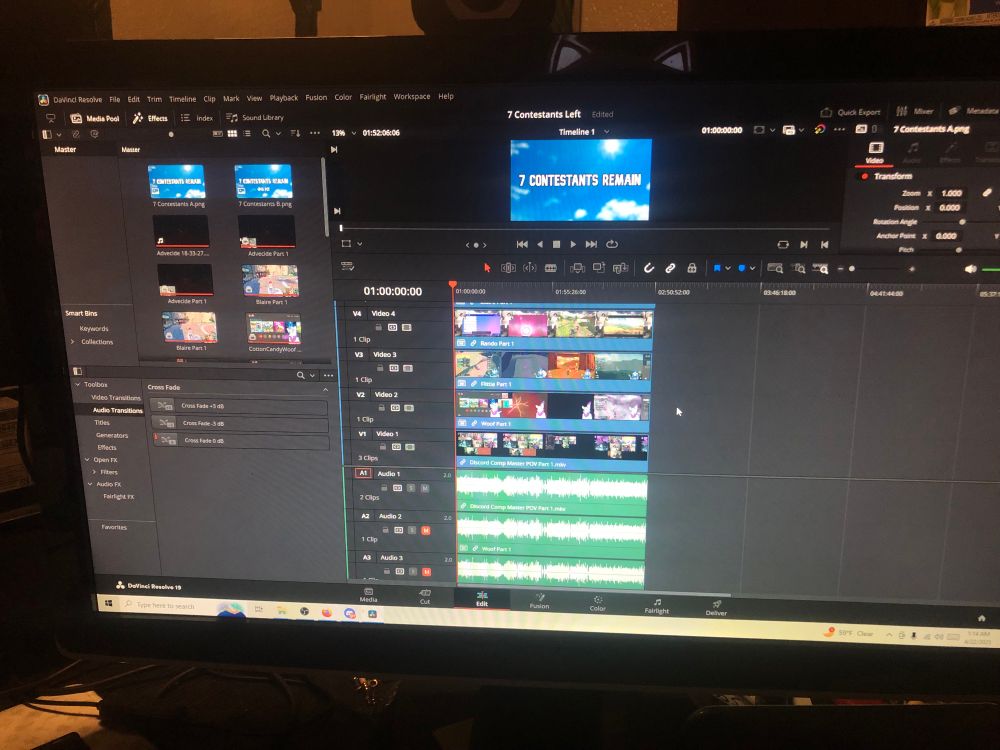Adjust the timeline zoom slider handle
This screenshot has height=750, width=1000.
[x=851, y=269]
